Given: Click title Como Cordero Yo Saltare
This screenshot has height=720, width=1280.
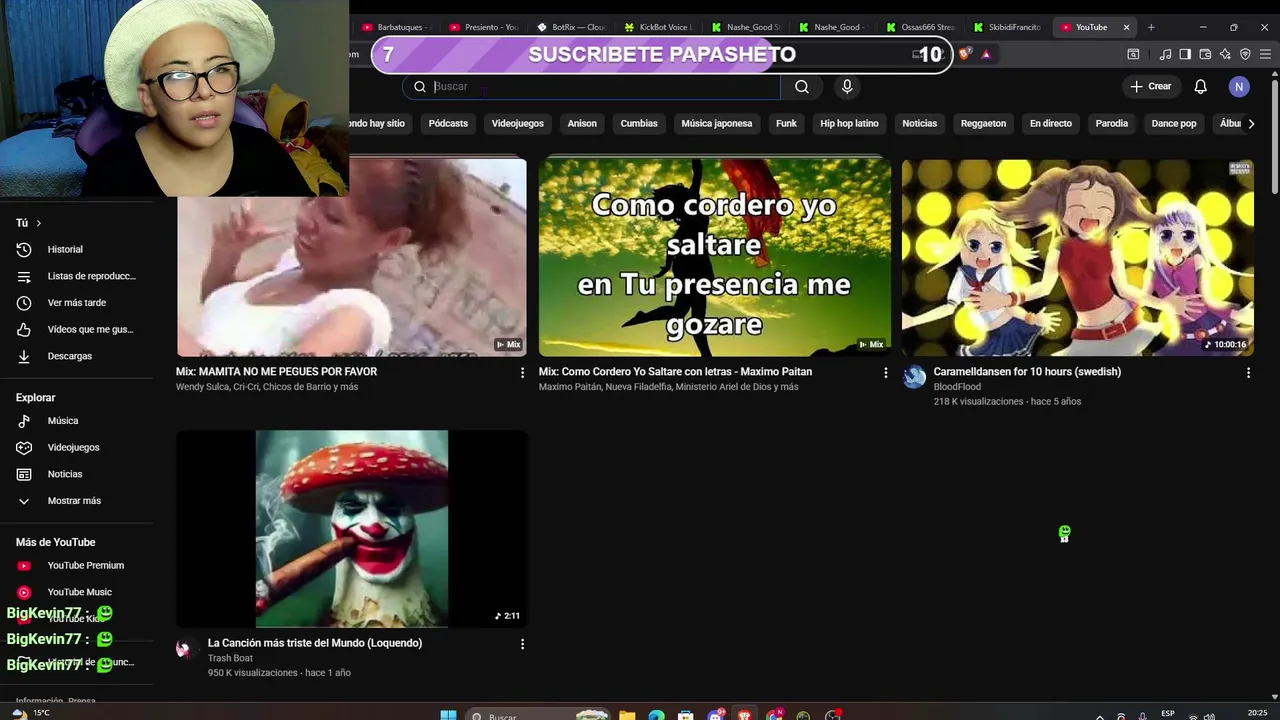Looking at the screenshot, I should click(675, 372).
